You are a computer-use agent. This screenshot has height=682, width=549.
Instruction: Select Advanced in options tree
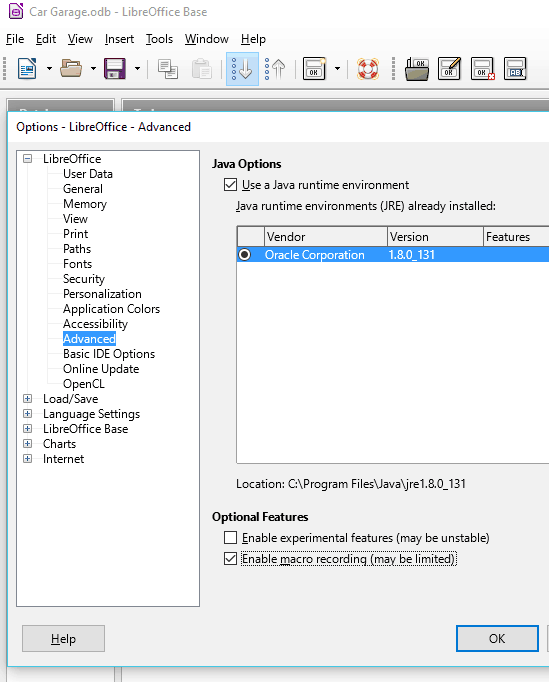pos(89,339)
